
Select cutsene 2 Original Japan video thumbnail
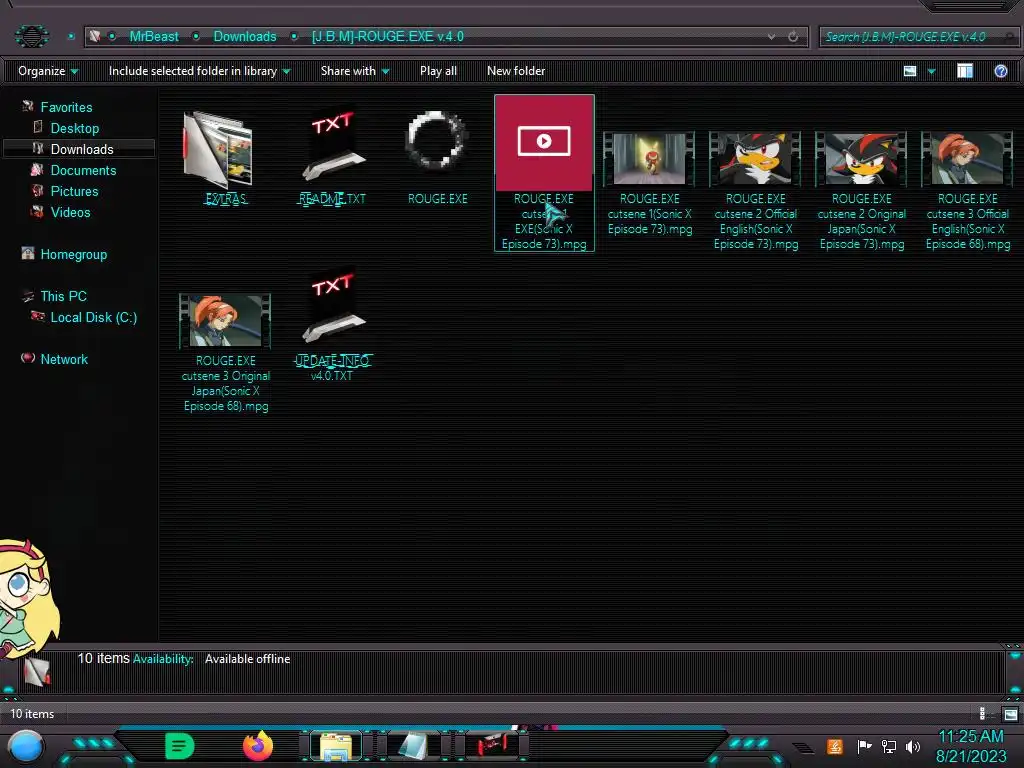(861, 159)
